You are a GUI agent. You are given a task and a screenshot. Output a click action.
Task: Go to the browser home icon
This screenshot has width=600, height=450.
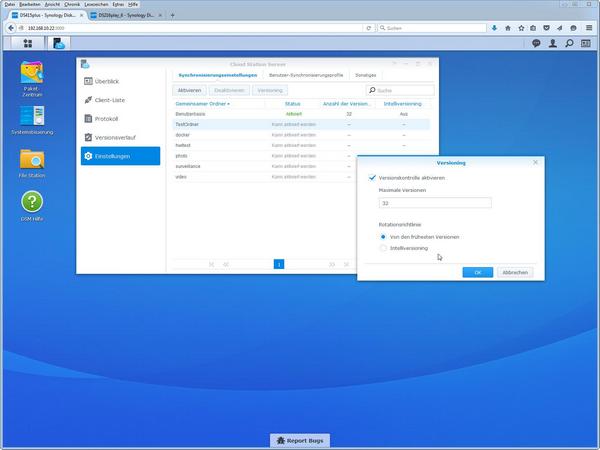(508, 28)
